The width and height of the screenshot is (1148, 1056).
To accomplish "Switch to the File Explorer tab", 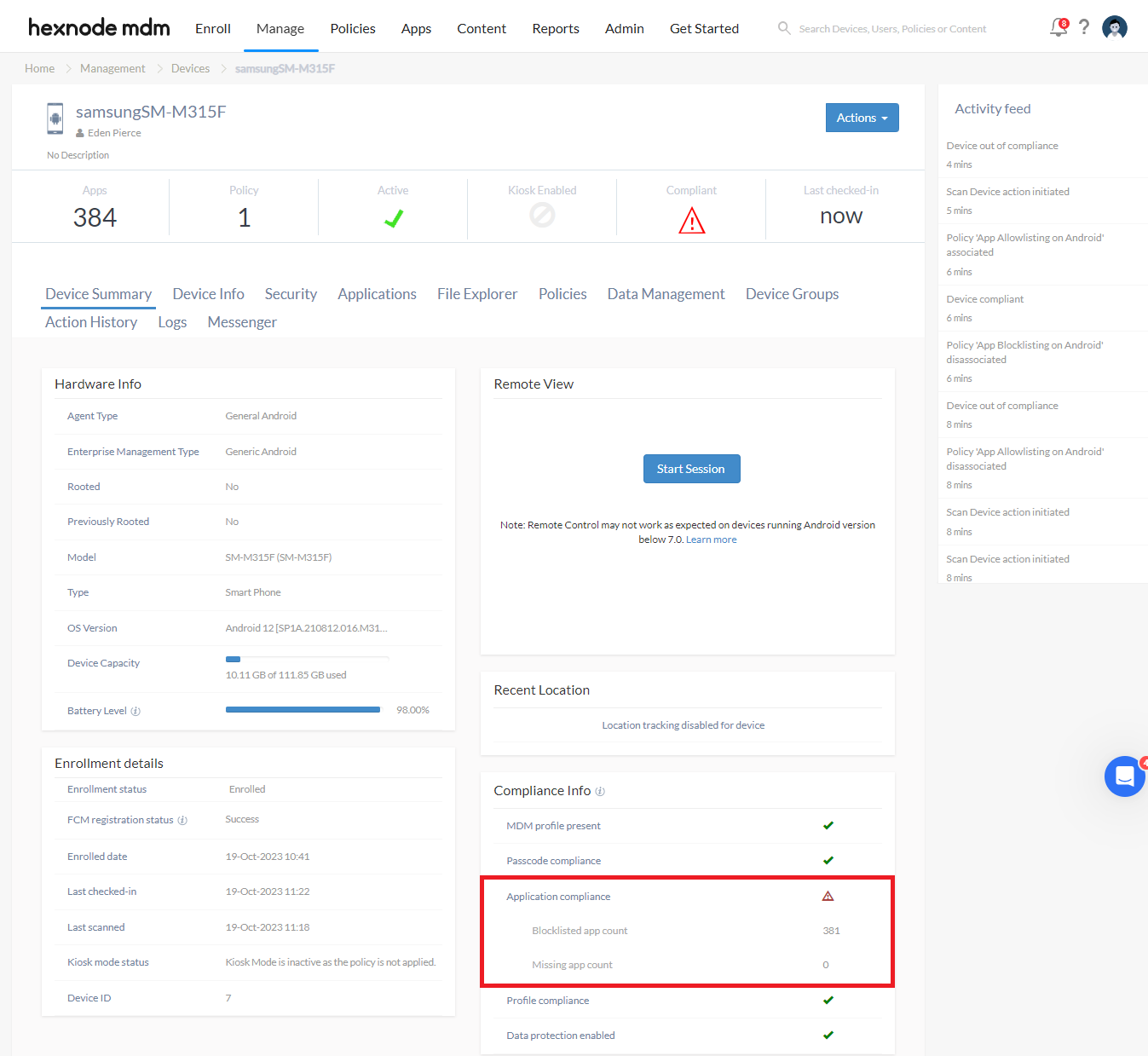I will (477, 294).
